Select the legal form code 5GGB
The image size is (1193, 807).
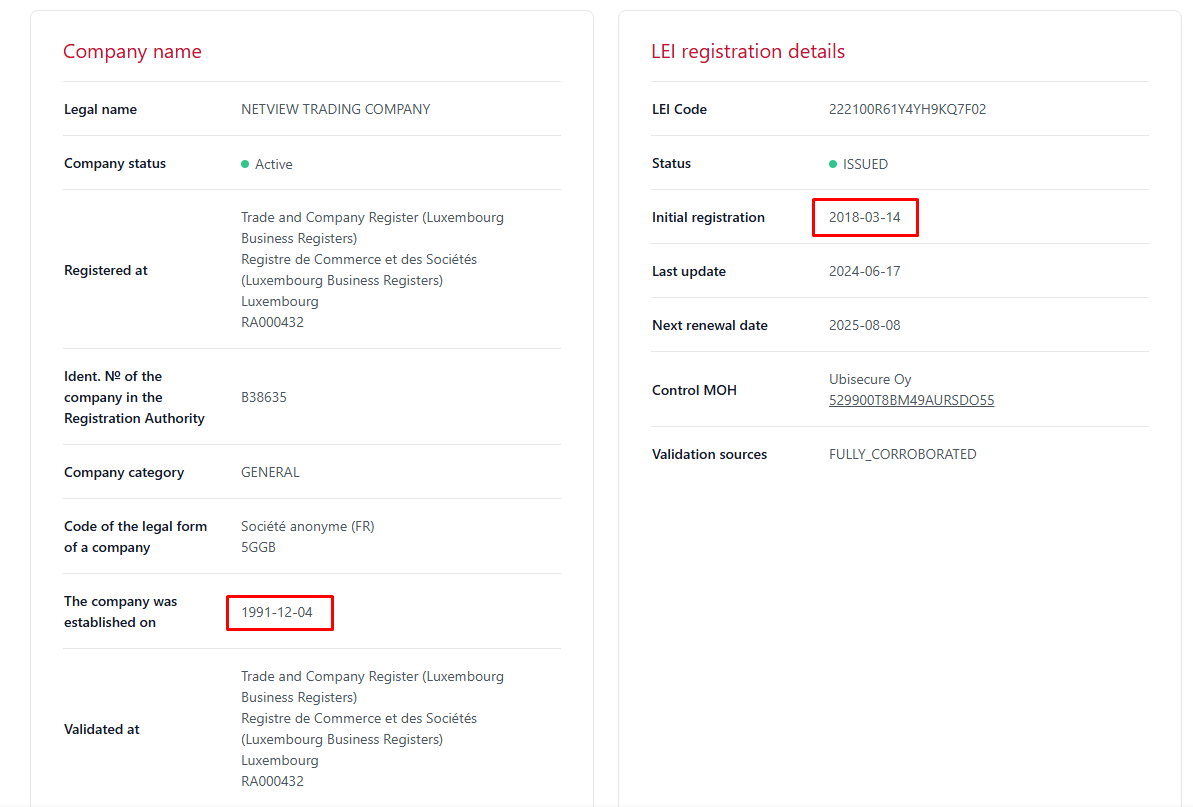(x=258, y=548)
